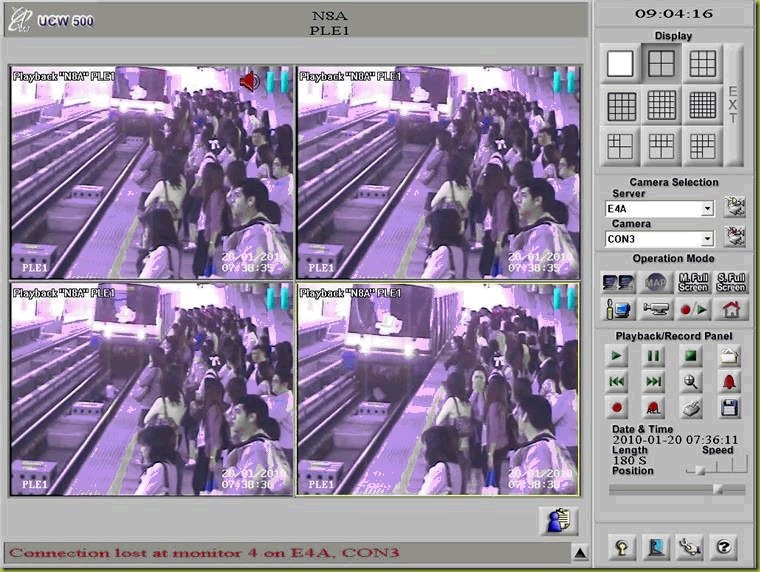Print snapshot using the printer icon
Image resolution: width=760 pixels, height=572 pixels.
pos(691,408)
